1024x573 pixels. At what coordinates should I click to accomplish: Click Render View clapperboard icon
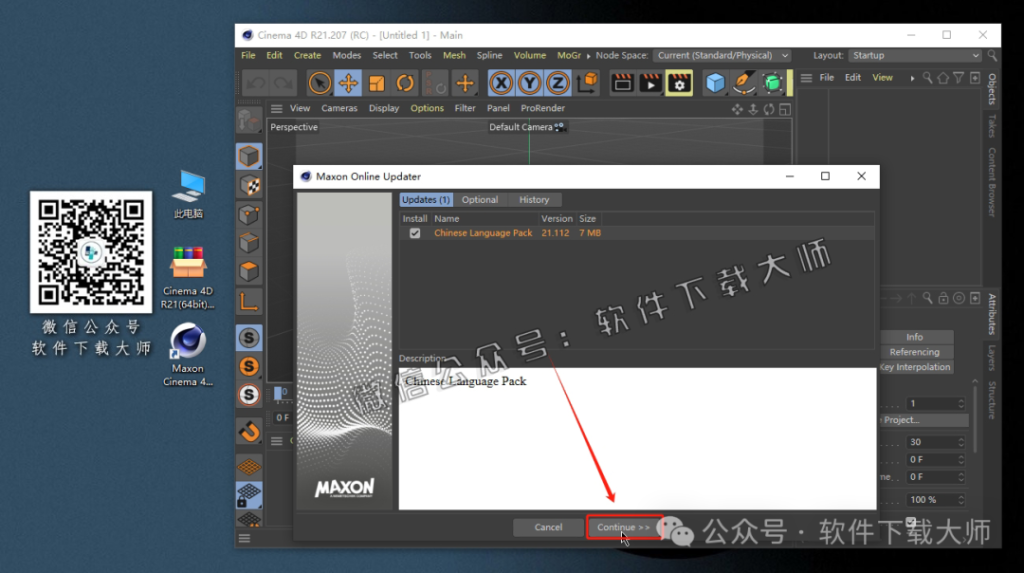click(622, 84)
